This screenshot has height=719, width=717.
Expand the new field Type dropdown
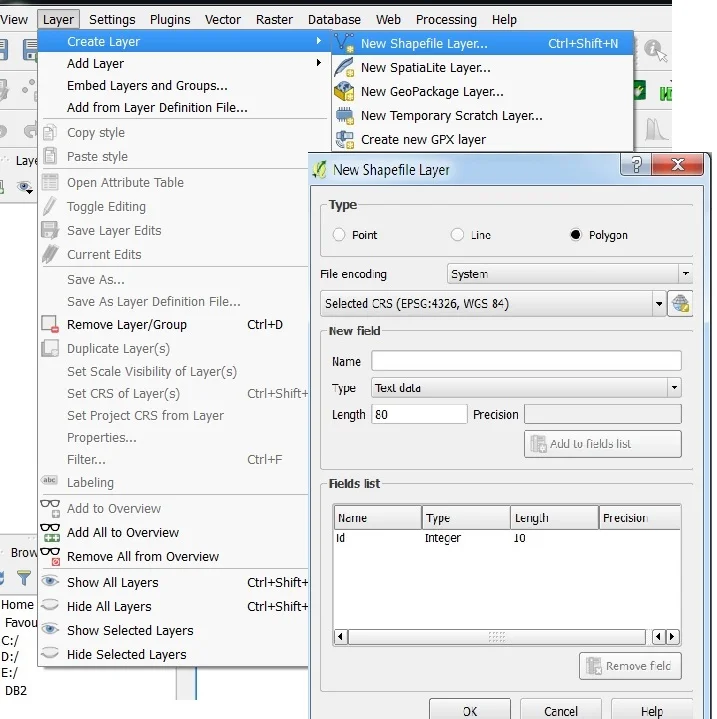tap(525, 387)
